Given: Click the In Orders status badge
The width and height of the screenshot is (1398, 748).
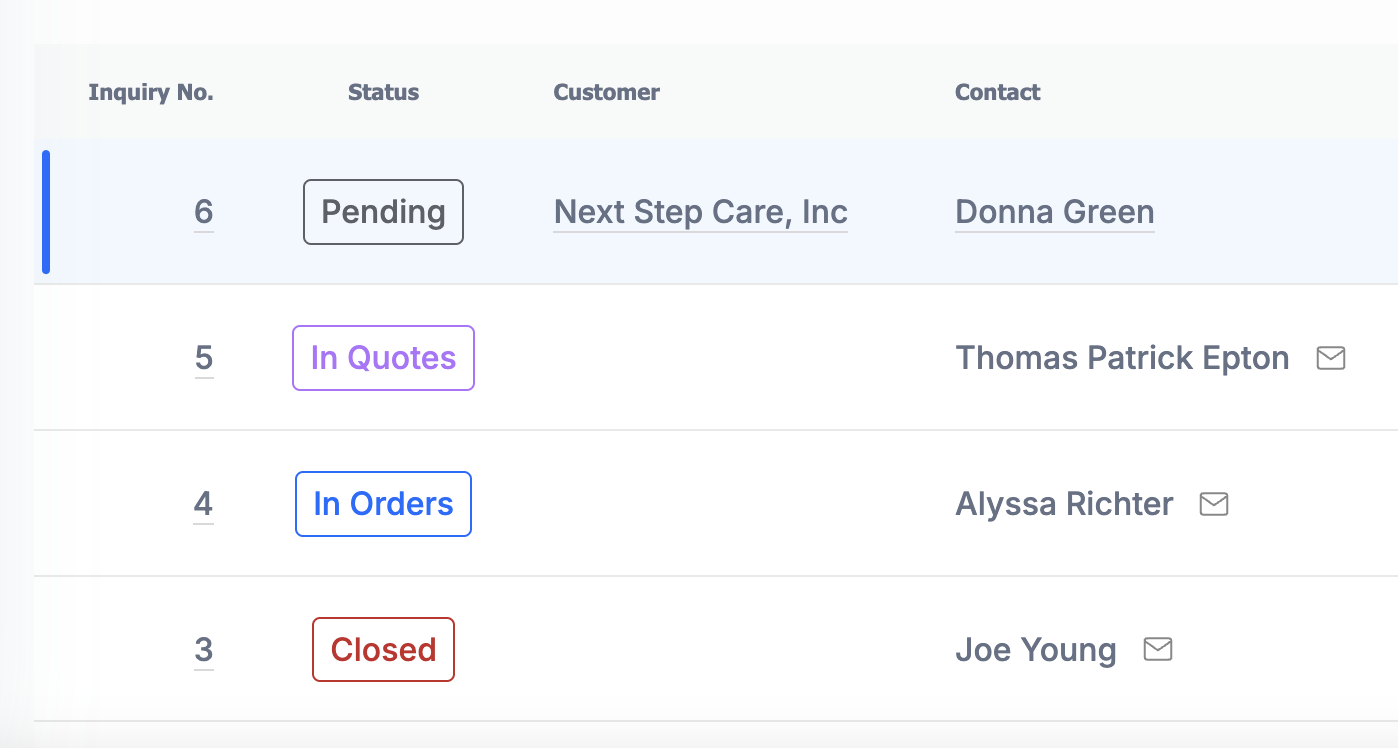Looking at the screenshot, I should (x=383, y=504).
